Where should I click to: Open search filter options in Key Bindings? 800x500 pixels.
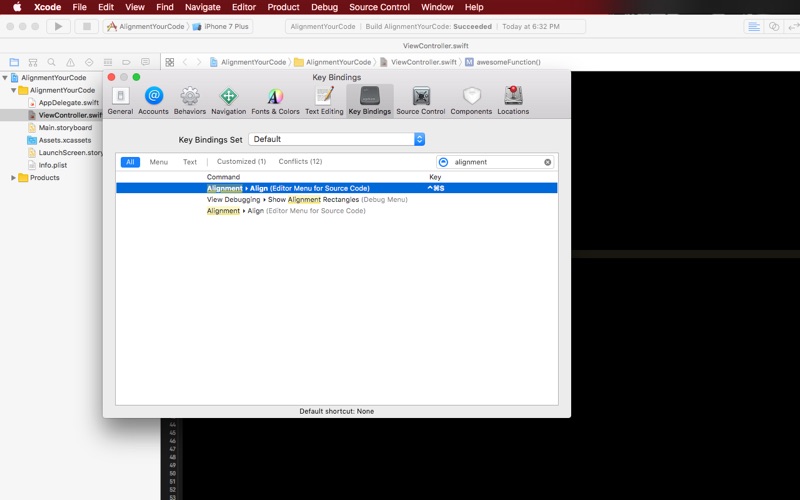[x=443, y=162]
